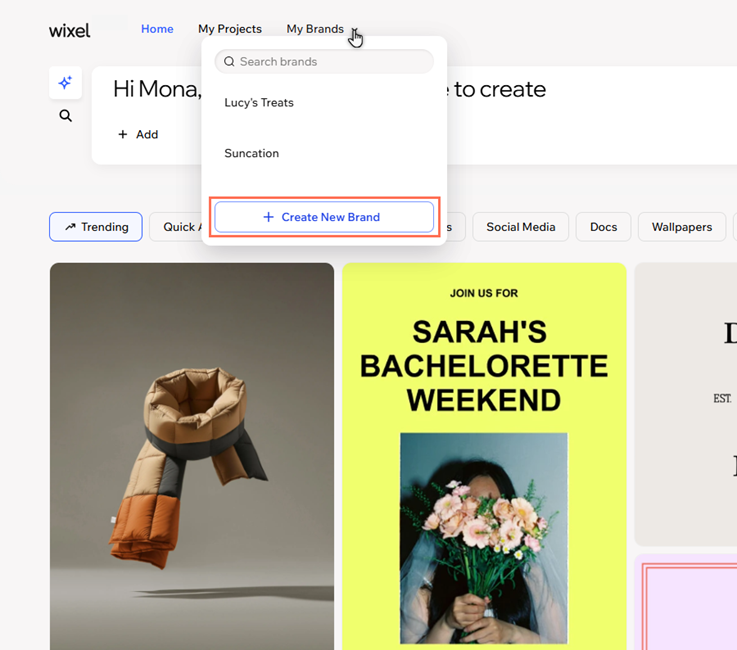The height and width of the screenshot is (650, 737).
Task: Select the Social Media category
Action: [x=521, y=227]
